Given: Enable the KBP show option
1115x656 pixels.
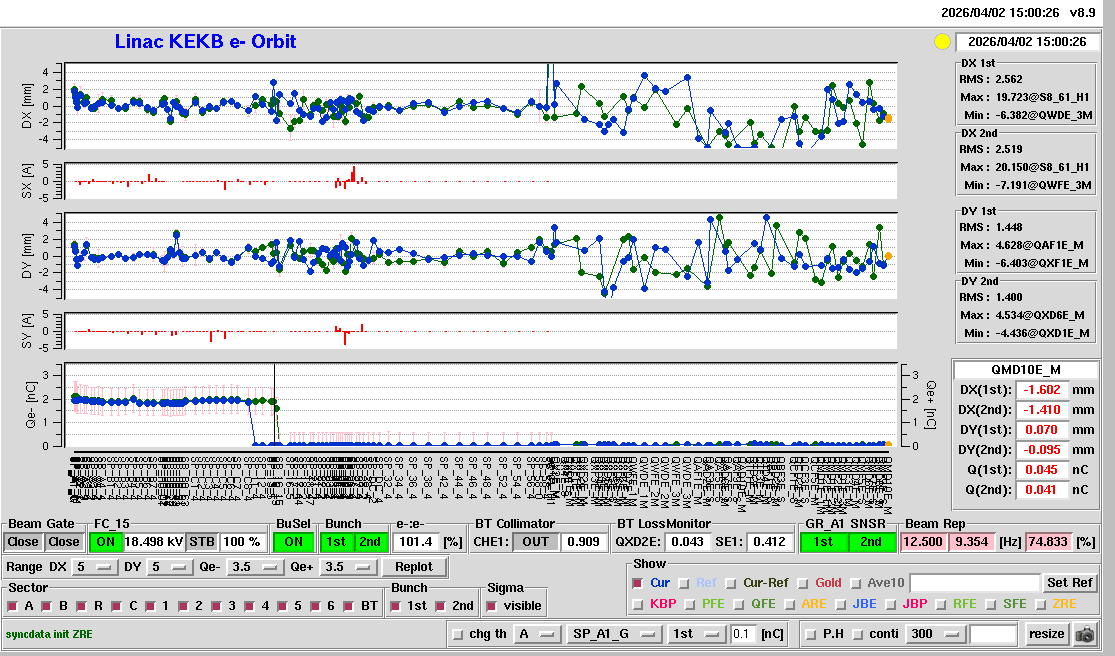Looking at the screenshot, I should pos(638,604).
